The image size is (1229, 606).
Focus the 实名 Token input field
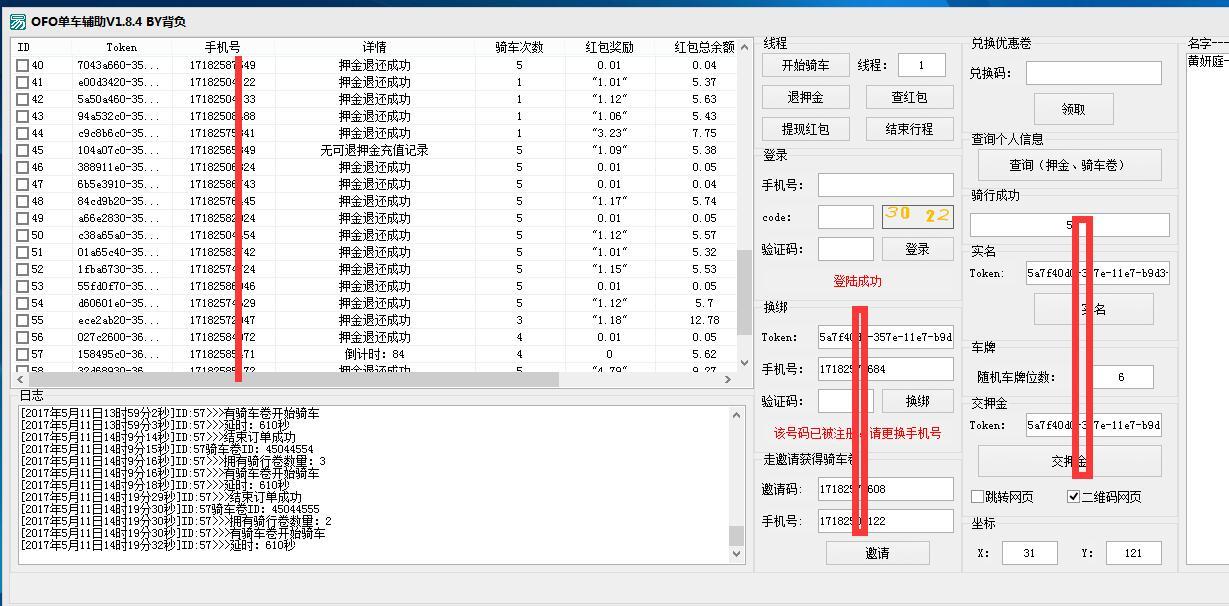(x=1097, y=273)
